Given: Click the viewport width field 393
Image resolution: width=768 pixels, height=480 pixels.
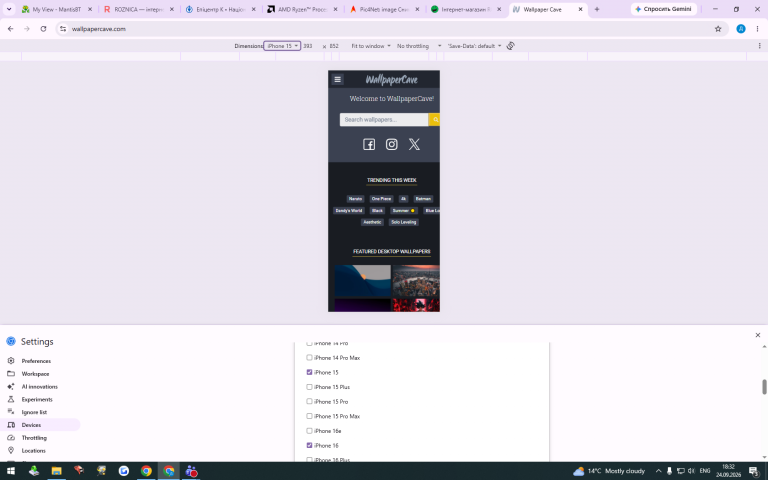Looking at the screenshot, I should coord(308,46).
